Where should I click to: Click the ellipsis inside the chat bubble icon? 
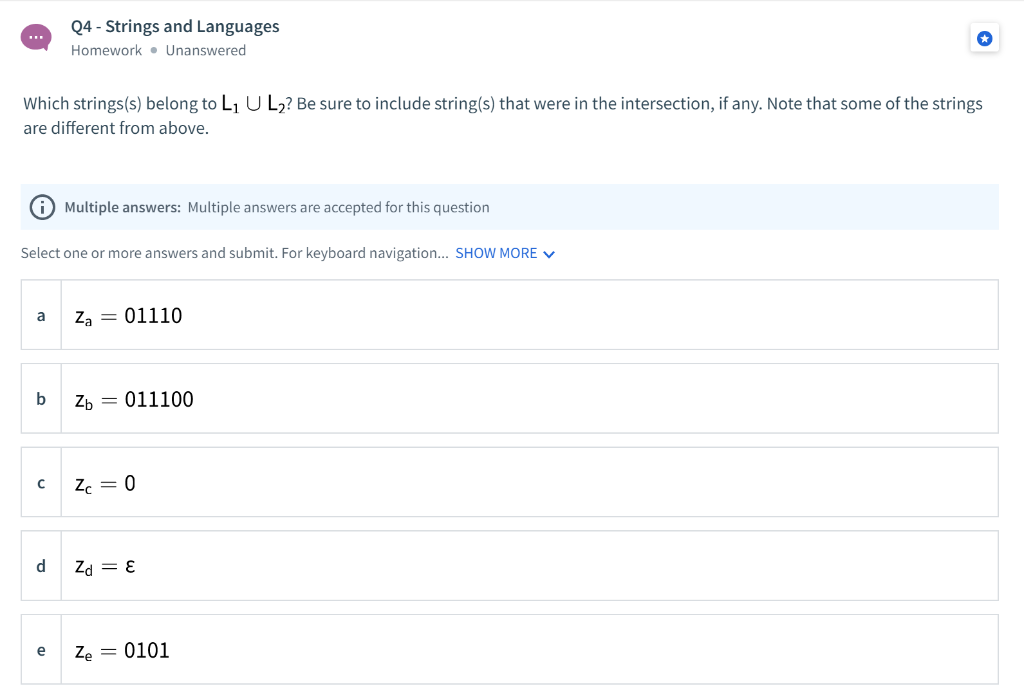(37, 36)
